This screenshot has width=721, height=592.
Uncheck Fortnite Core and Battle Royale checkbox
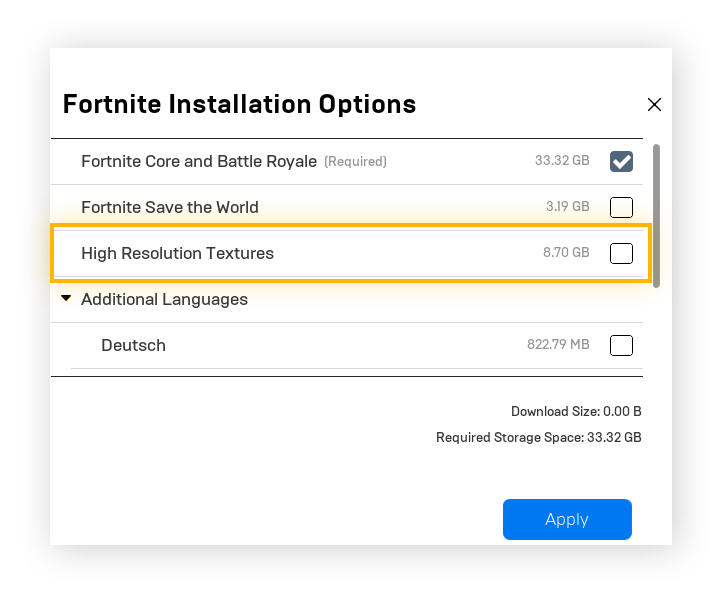point(621,161)
